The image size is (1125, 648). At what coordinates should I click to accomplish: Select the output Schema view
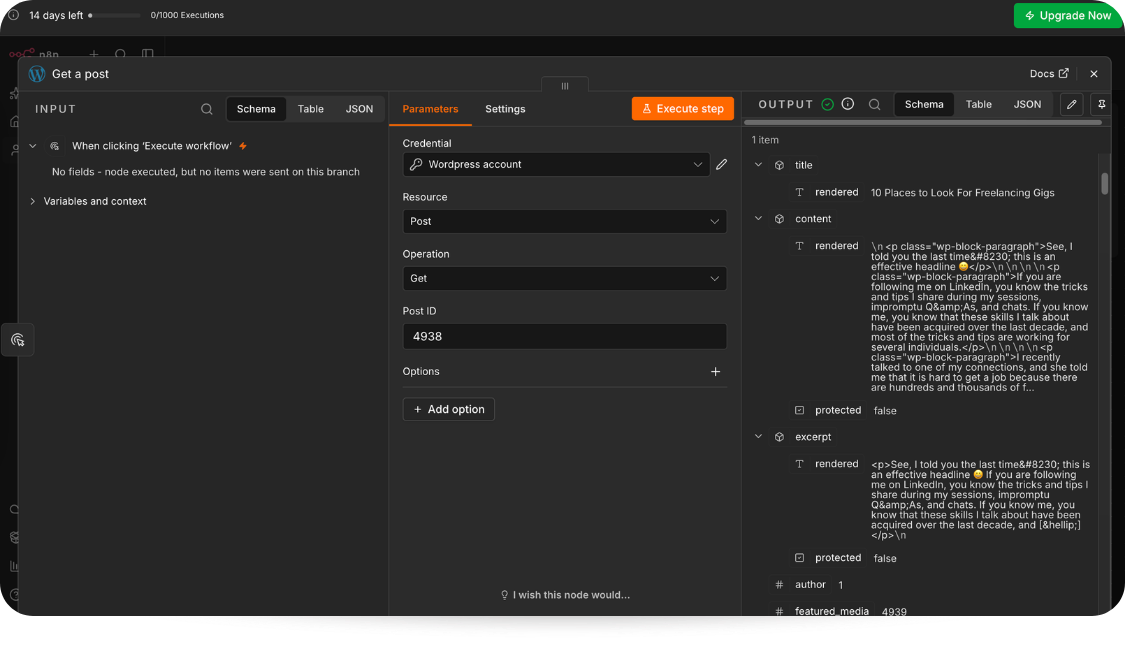(x=924, y=105)
